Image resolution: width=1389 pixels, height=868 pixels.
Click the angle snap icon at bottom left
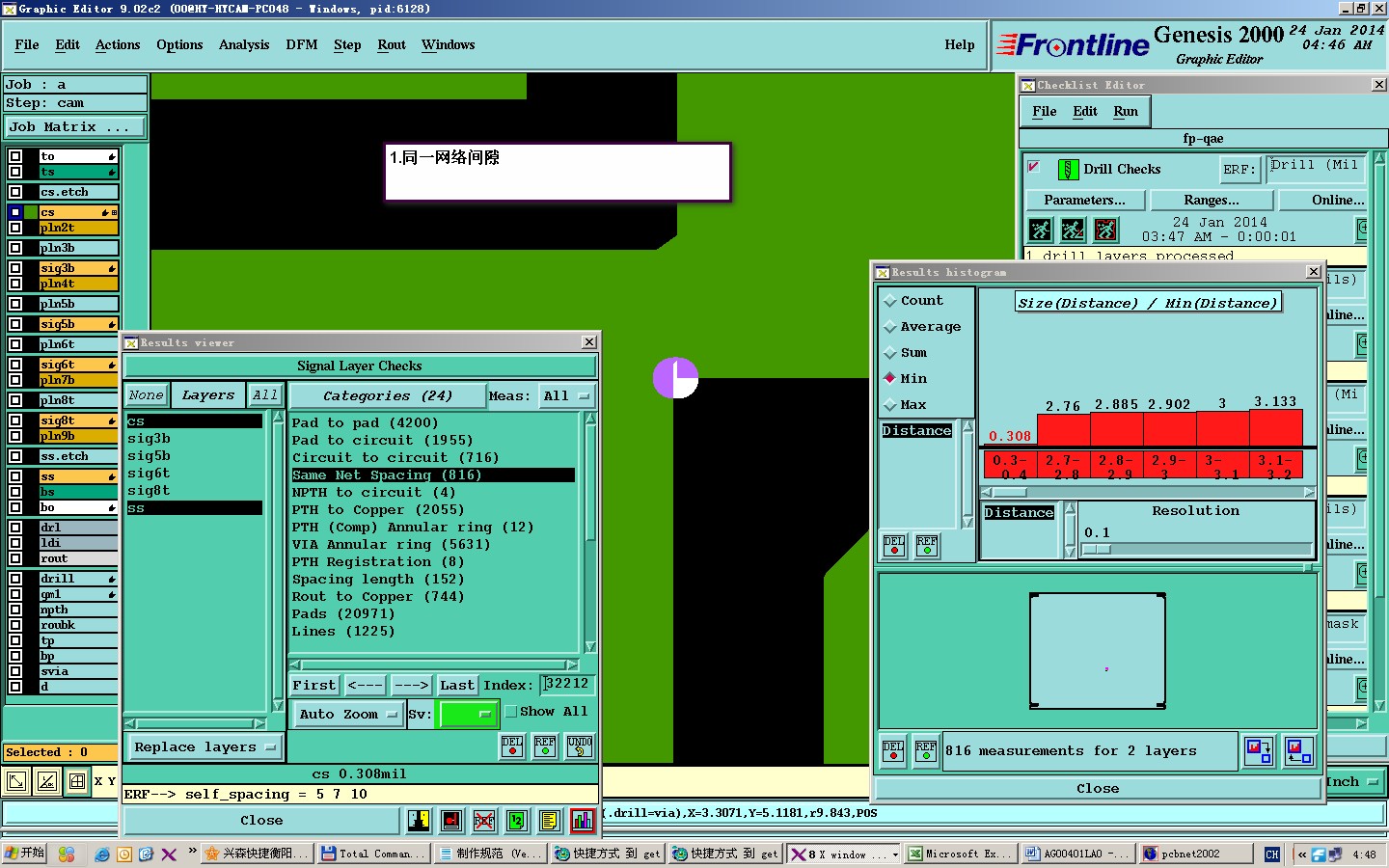click(x=47, y=782)
